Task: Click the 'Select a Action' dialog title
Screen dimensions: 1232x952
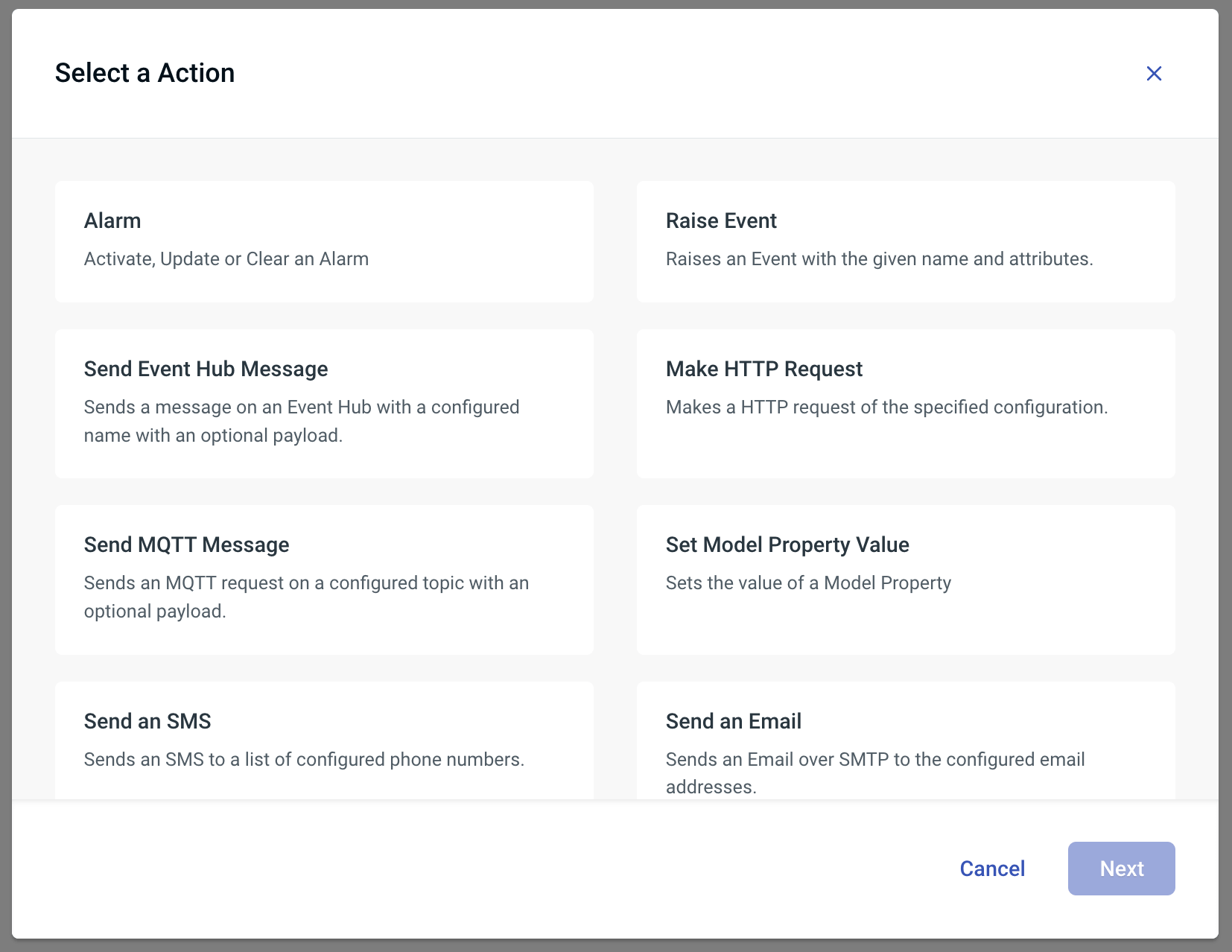Action: tap(145, 73)
